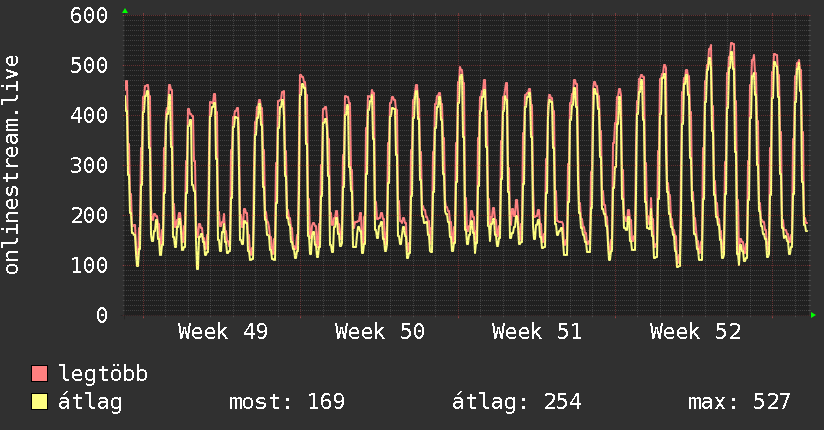Click the red legtöbb legend color swatch
Image resolution: width=824 pixels, height=430 pixels.
(x=40, y=374)
